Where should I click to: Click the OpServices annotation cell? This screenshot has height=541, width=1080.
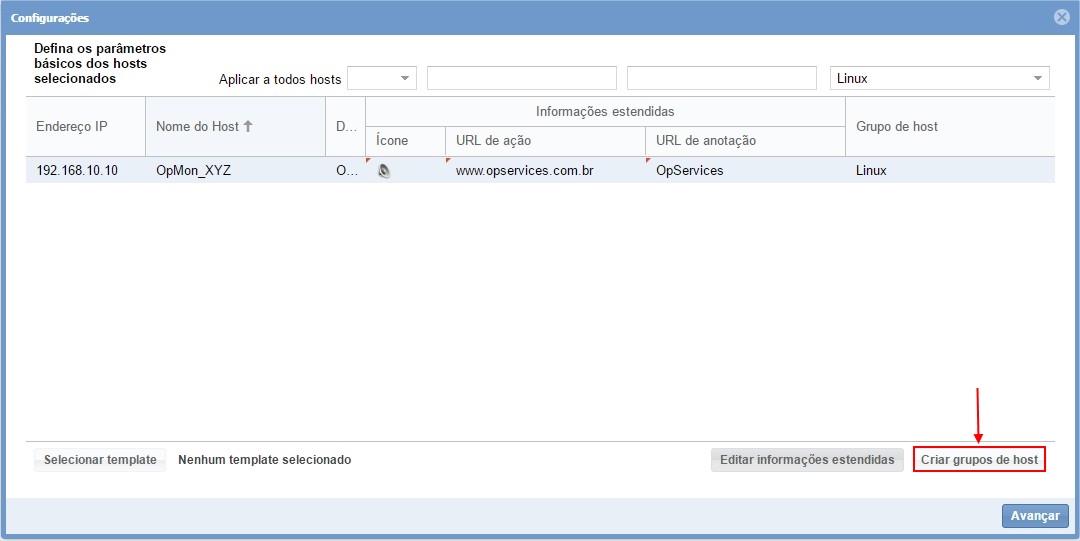[x=689, y=171]
